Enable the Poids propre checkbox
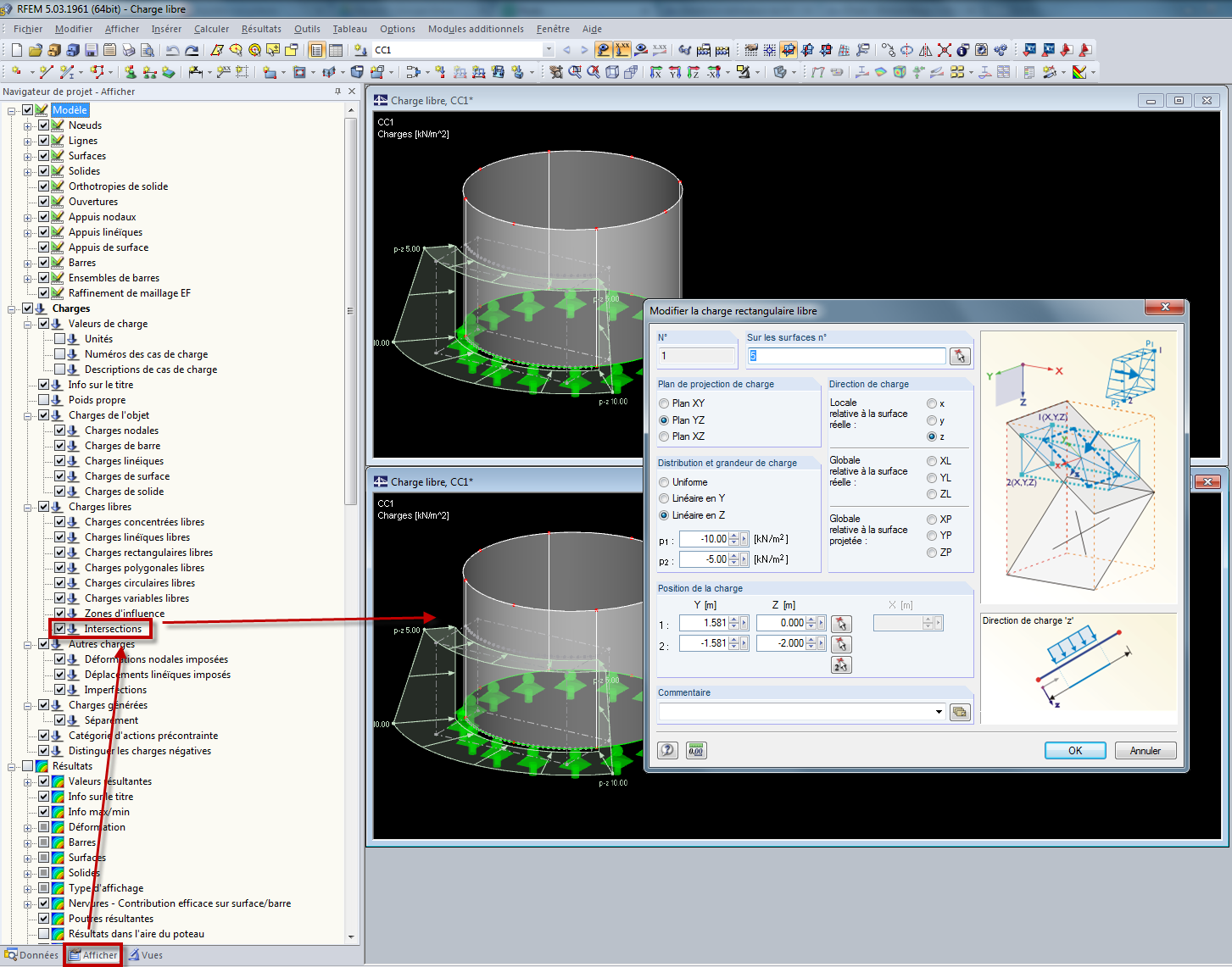The image size is (1232, 967). [x=43, y=400]
